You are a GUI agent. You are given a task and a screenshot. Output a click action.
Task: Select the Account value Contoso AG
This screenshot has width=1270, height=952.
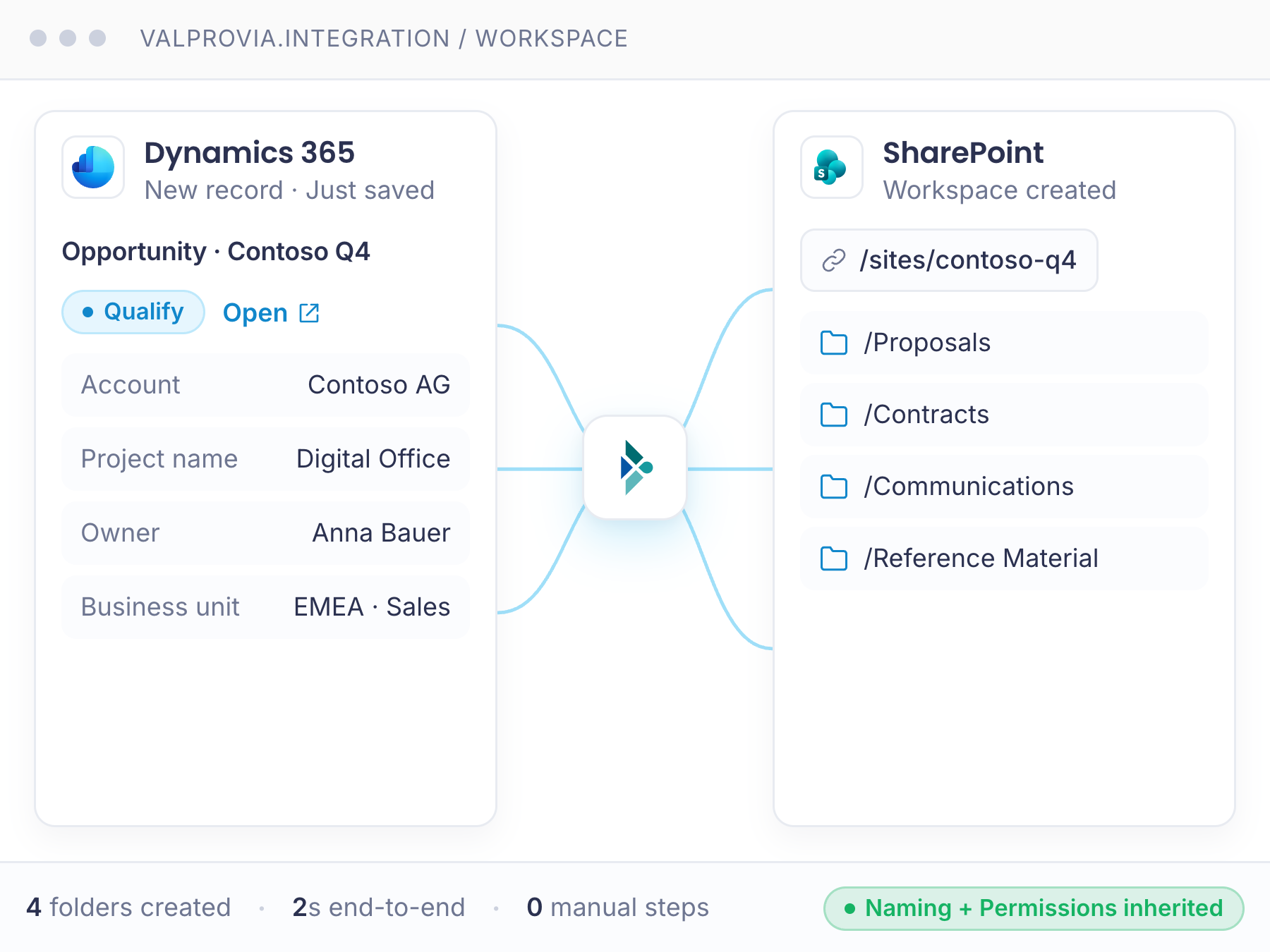(x=379, y=385)
